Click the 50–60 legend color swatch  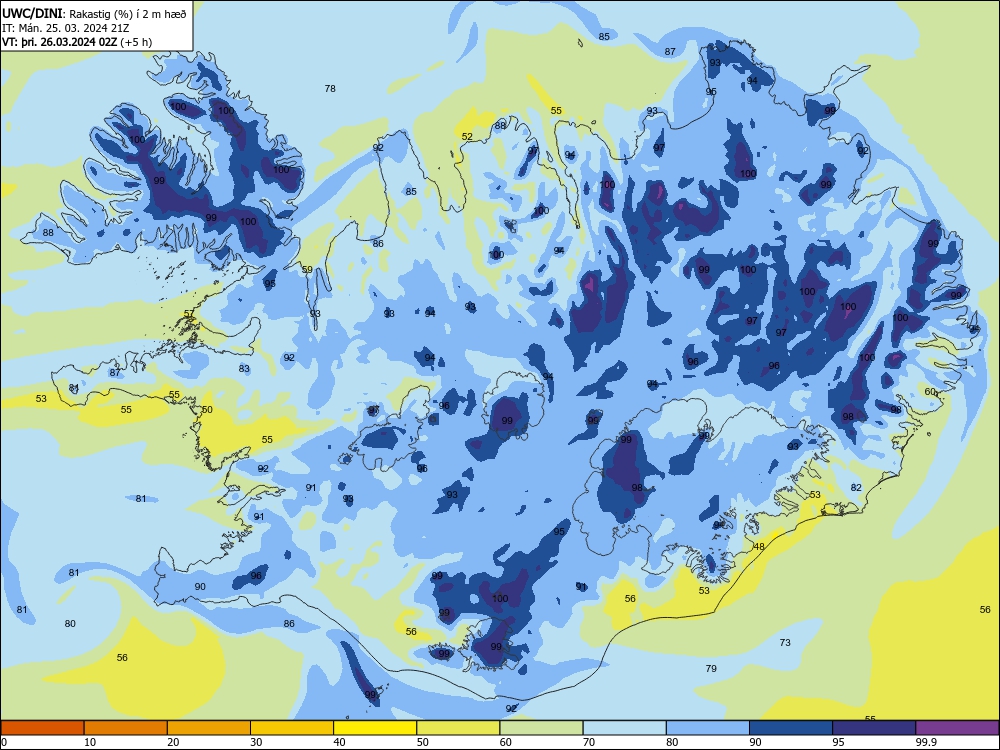pos(458,728)
